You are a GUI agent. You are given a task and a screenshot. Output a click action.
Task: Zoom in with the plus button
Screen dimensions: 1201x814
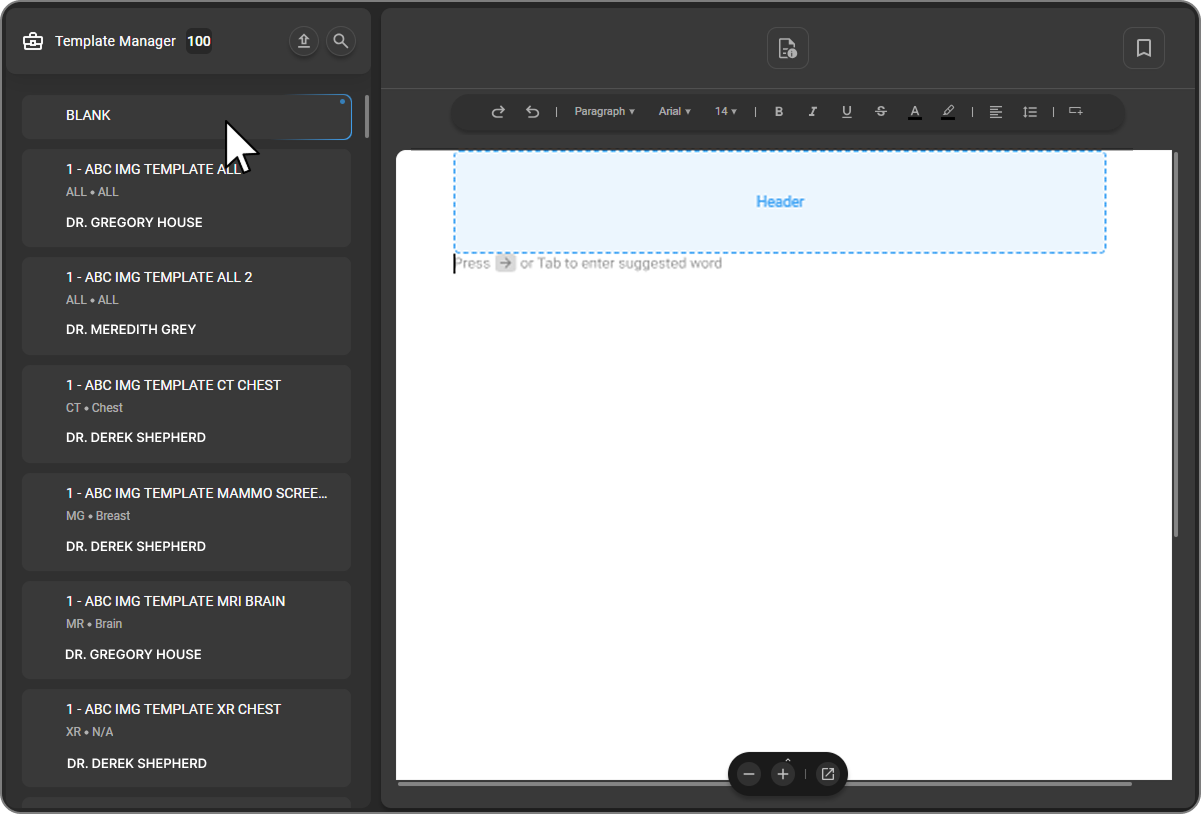point(783,774)
